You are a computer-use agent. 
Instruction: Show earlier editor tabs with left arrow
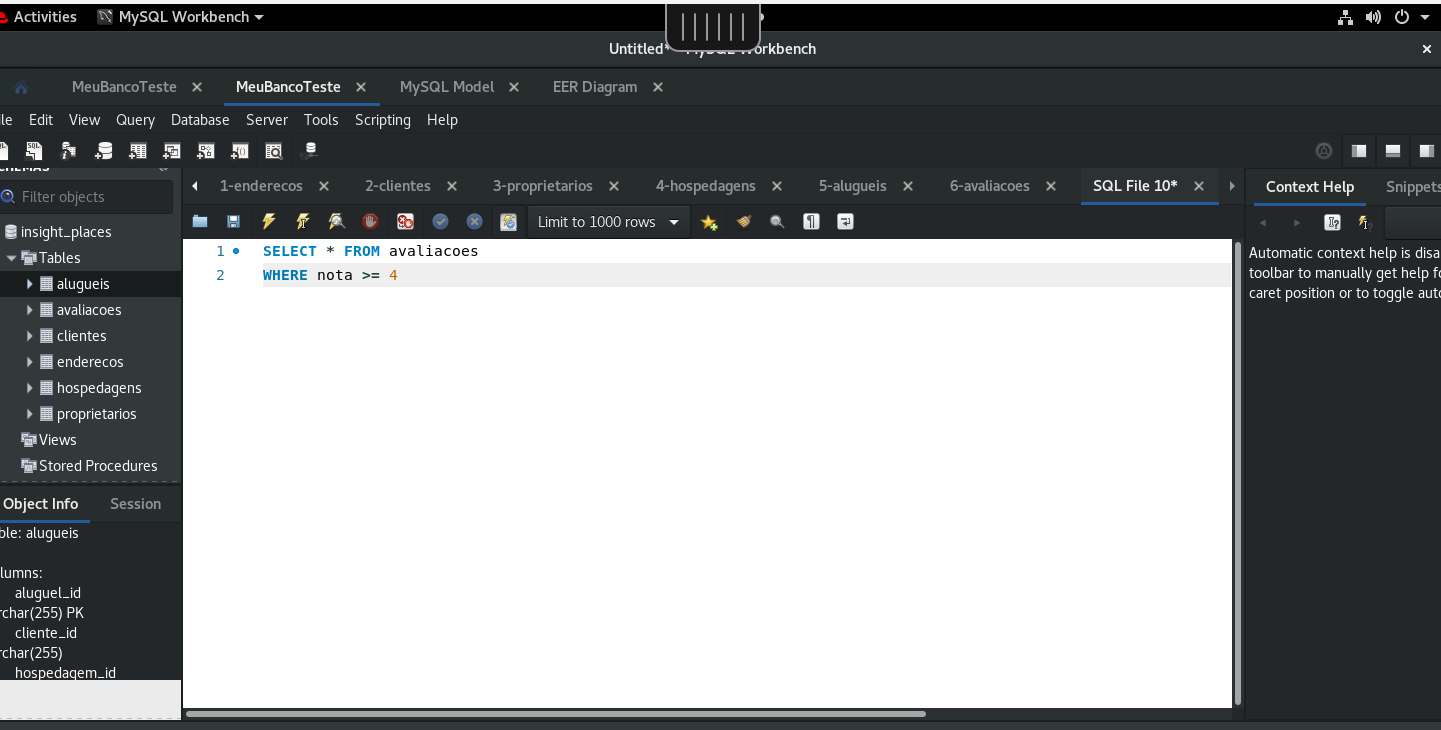pyautogui.click(x=195, y=186)
